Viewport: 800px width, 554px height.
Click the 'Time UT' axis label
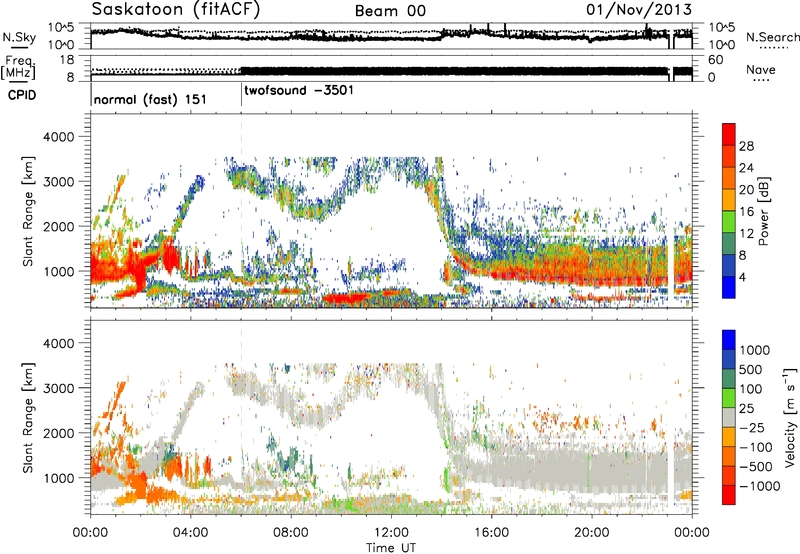391,548
